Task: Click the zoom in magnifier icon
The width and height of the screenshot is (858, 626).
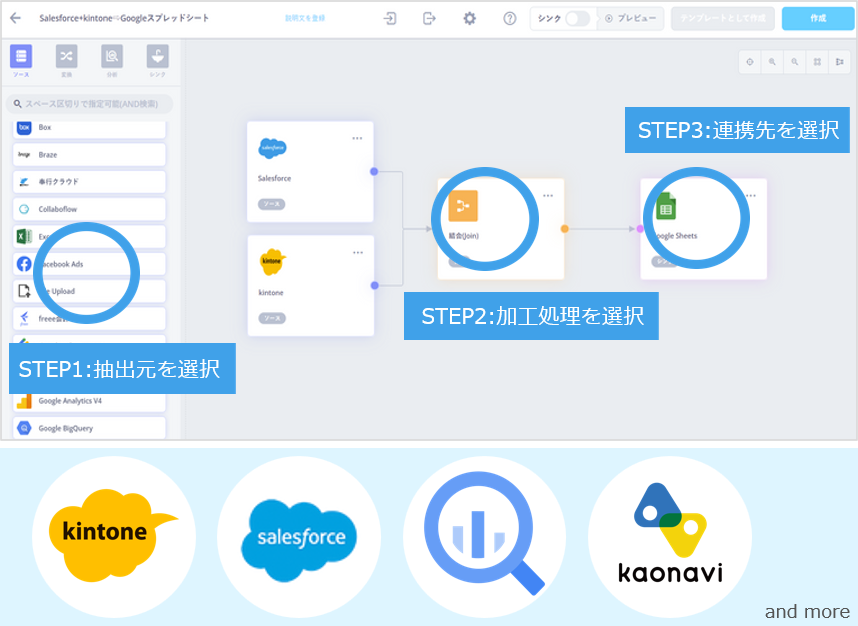Action: [x=772, y=62]
